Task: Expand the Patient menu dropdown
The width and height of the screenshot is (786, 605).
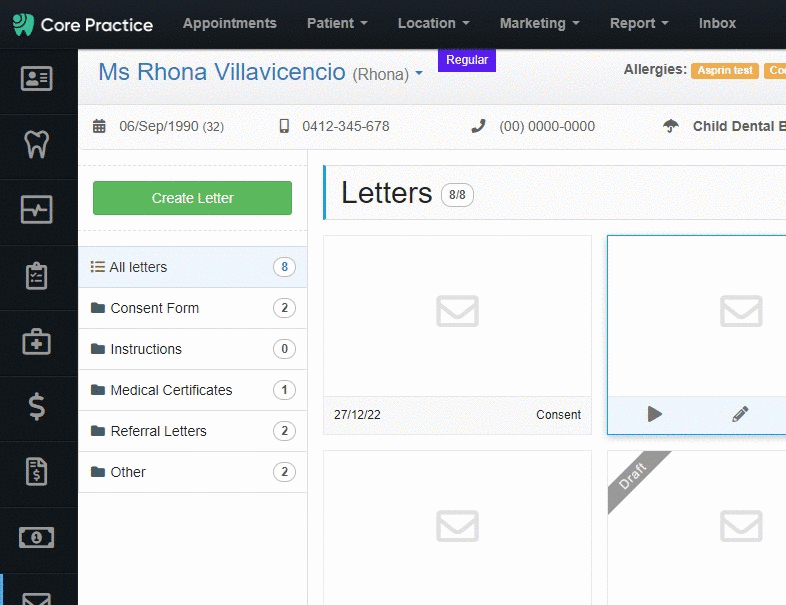Action: click(337, 23)
